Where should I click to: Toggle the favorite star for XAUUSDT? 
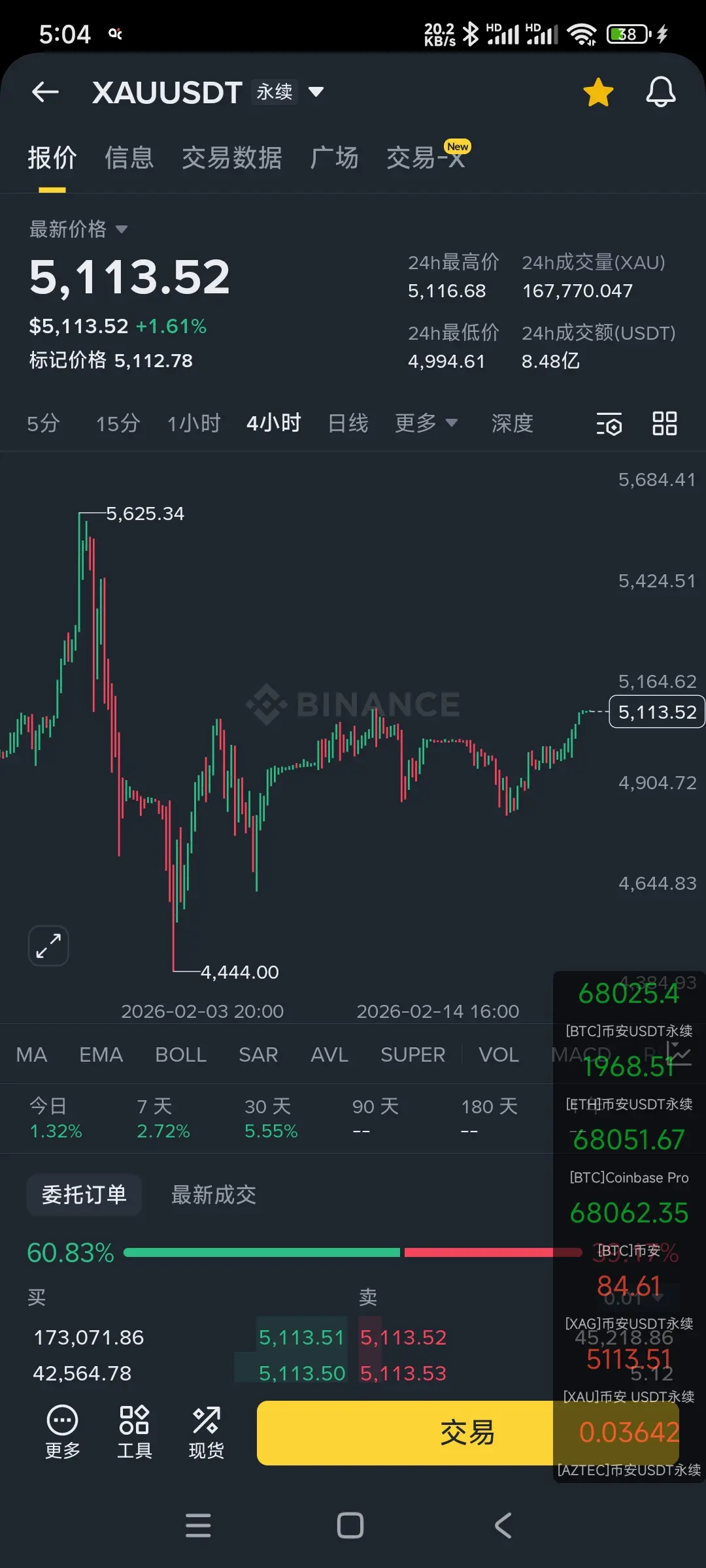[598, 92]
